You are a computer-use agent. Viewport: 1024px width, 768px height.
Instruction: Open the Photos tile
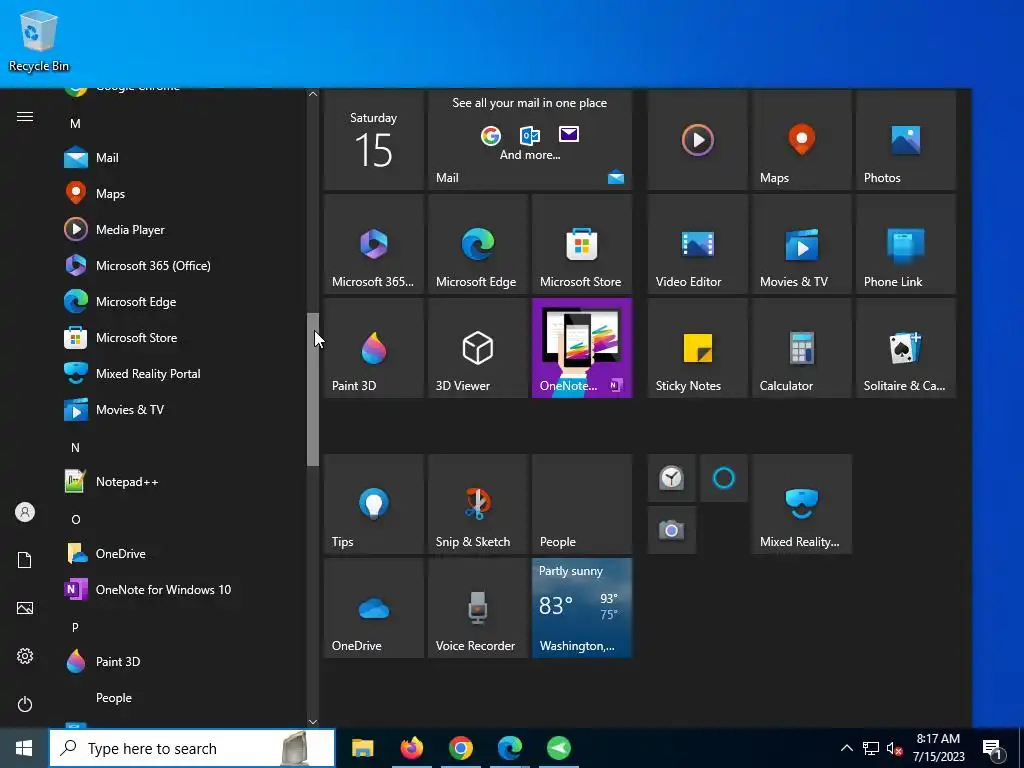906,140
